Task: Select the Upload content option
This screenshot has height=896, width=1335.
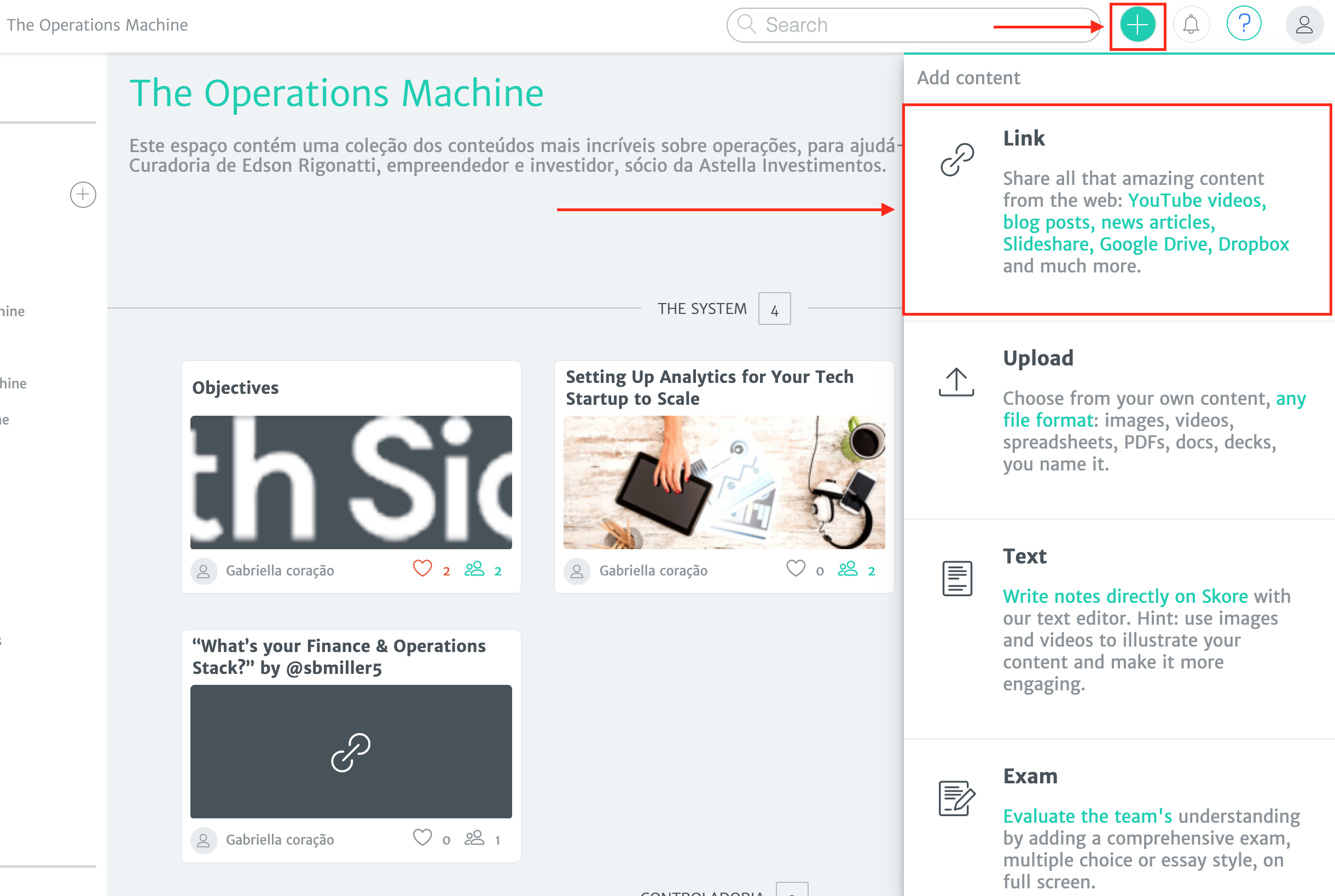Action: 1119,420
